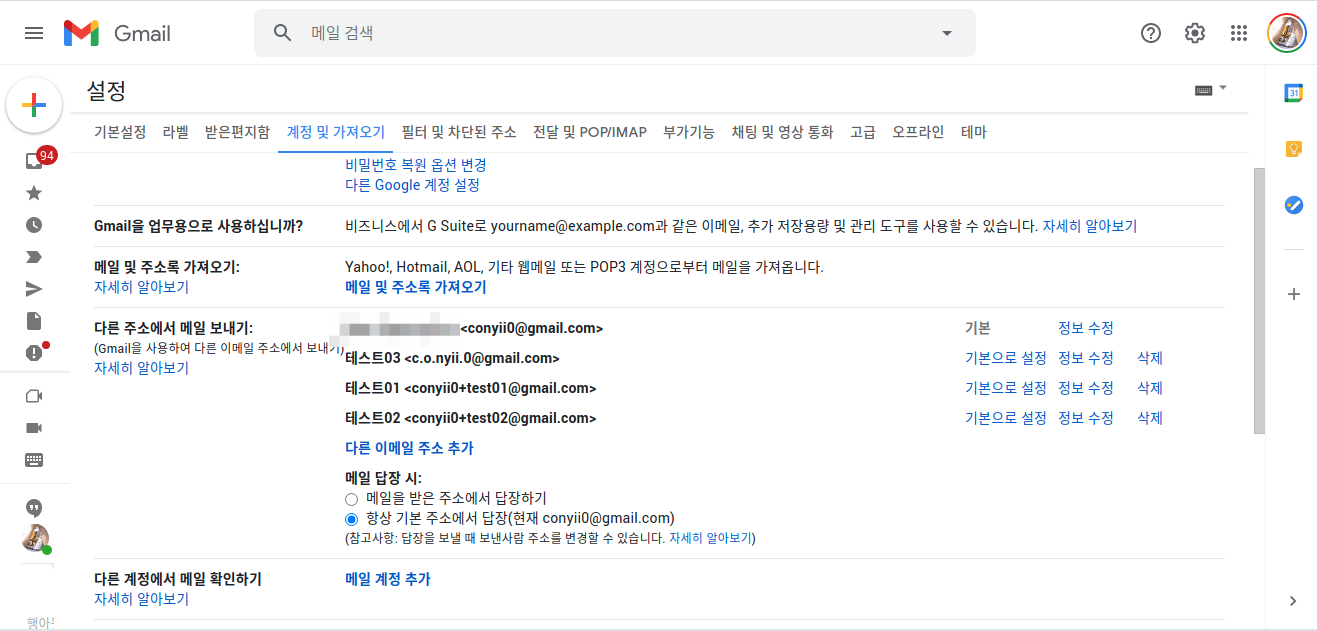This screenshot has width=1317, height=631.
Task: Delete the 테스트01 send-as address
Action: click(x=1148, y=387)
